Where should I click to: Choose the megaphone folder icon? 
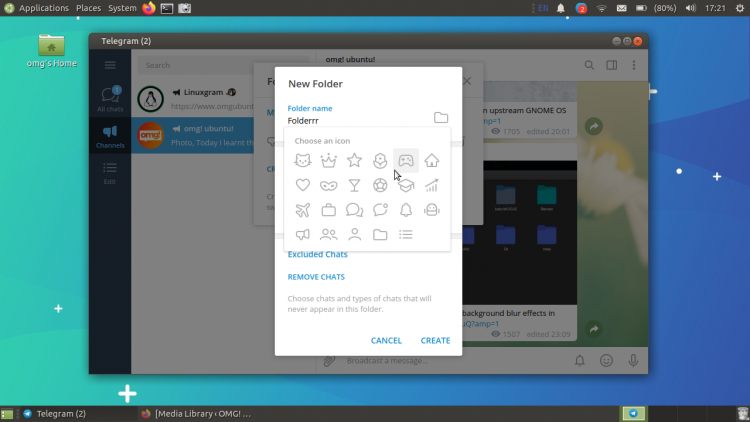click(x=303, y=234)
